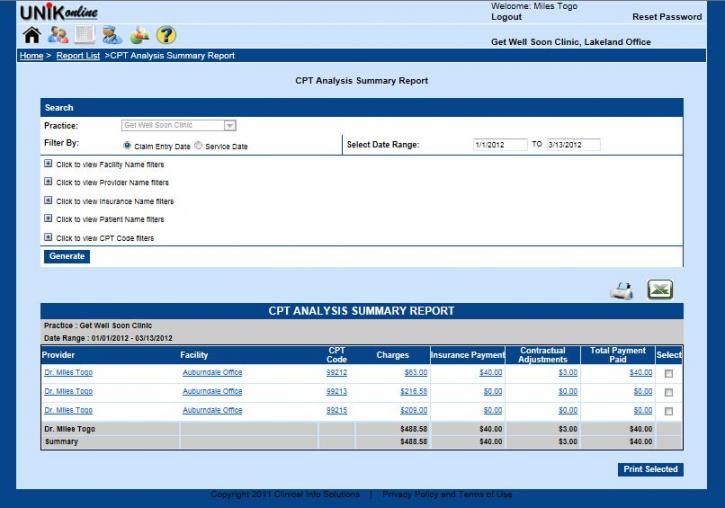Click the Date Range 01/01/2012 - 03/13/2012 text

click(x=108, y=338)
